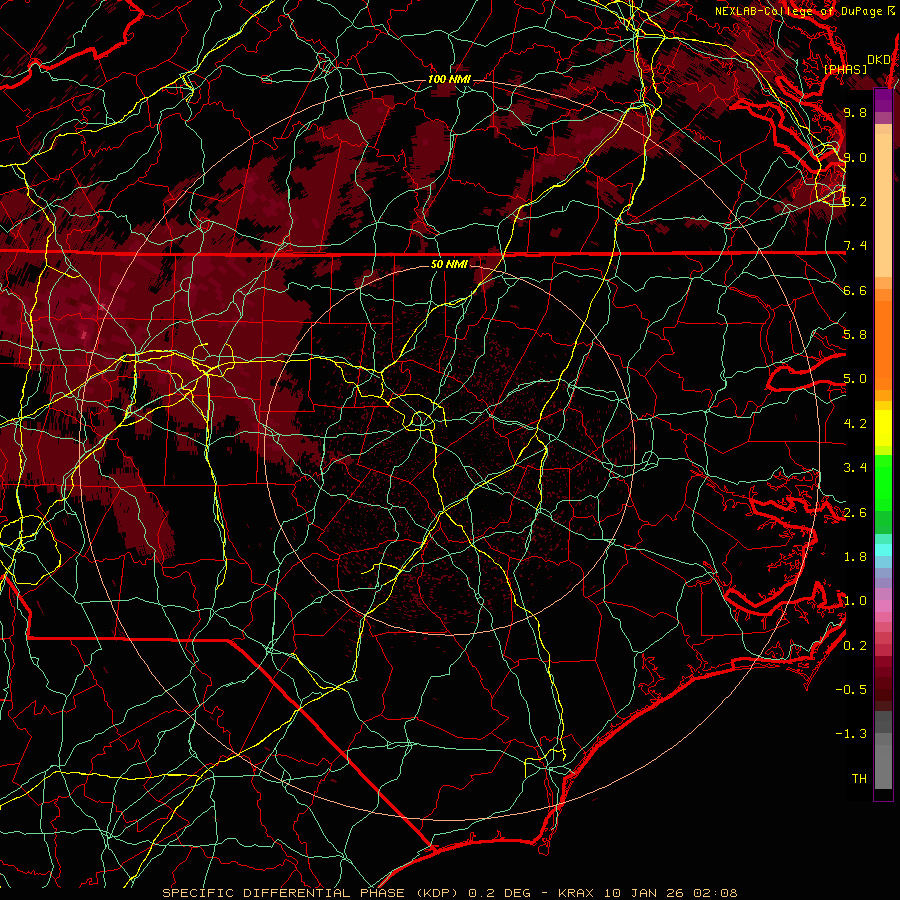Click the 8.2 value on color scale
The height and width of the screenshot is (900, 900).
855,201
